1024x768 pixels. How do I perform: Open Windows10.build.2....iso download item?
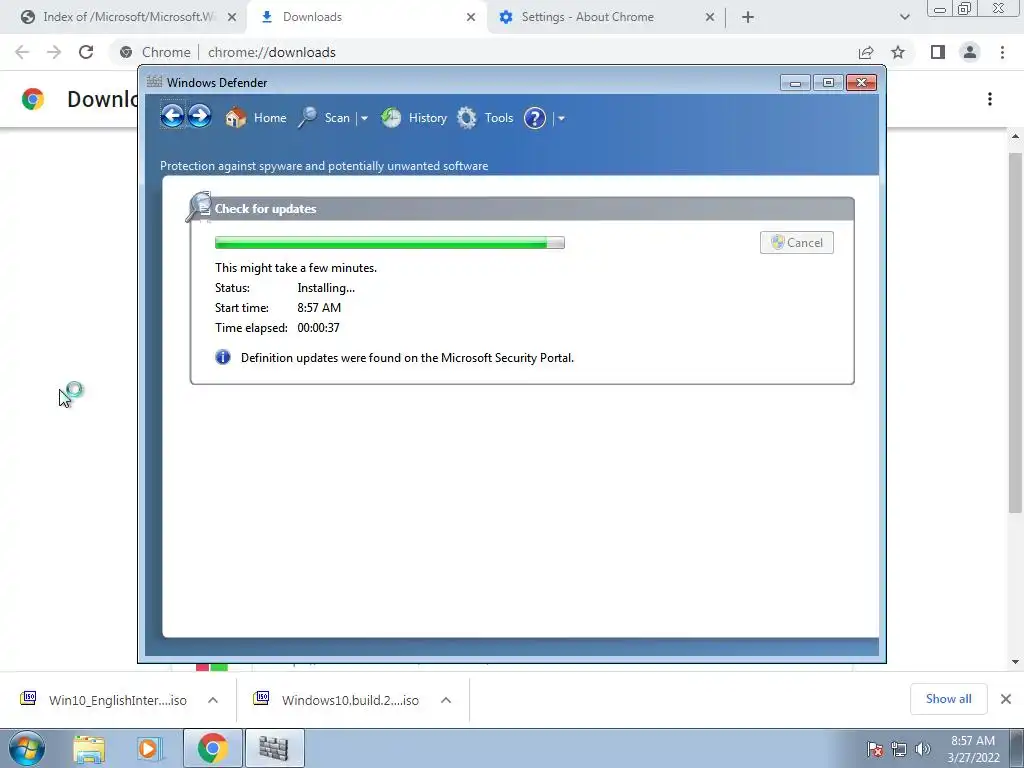338,700
